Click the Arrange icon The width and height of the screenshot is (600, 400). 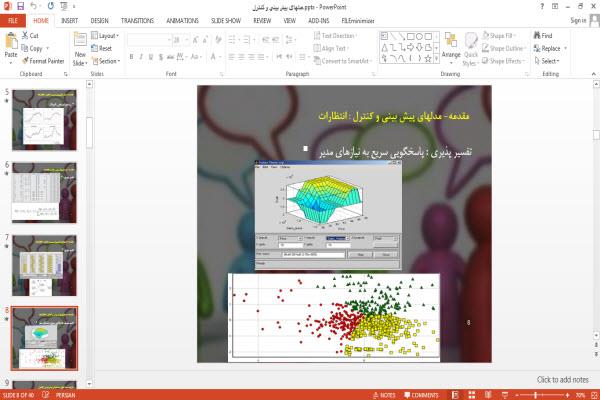(451, 41)
